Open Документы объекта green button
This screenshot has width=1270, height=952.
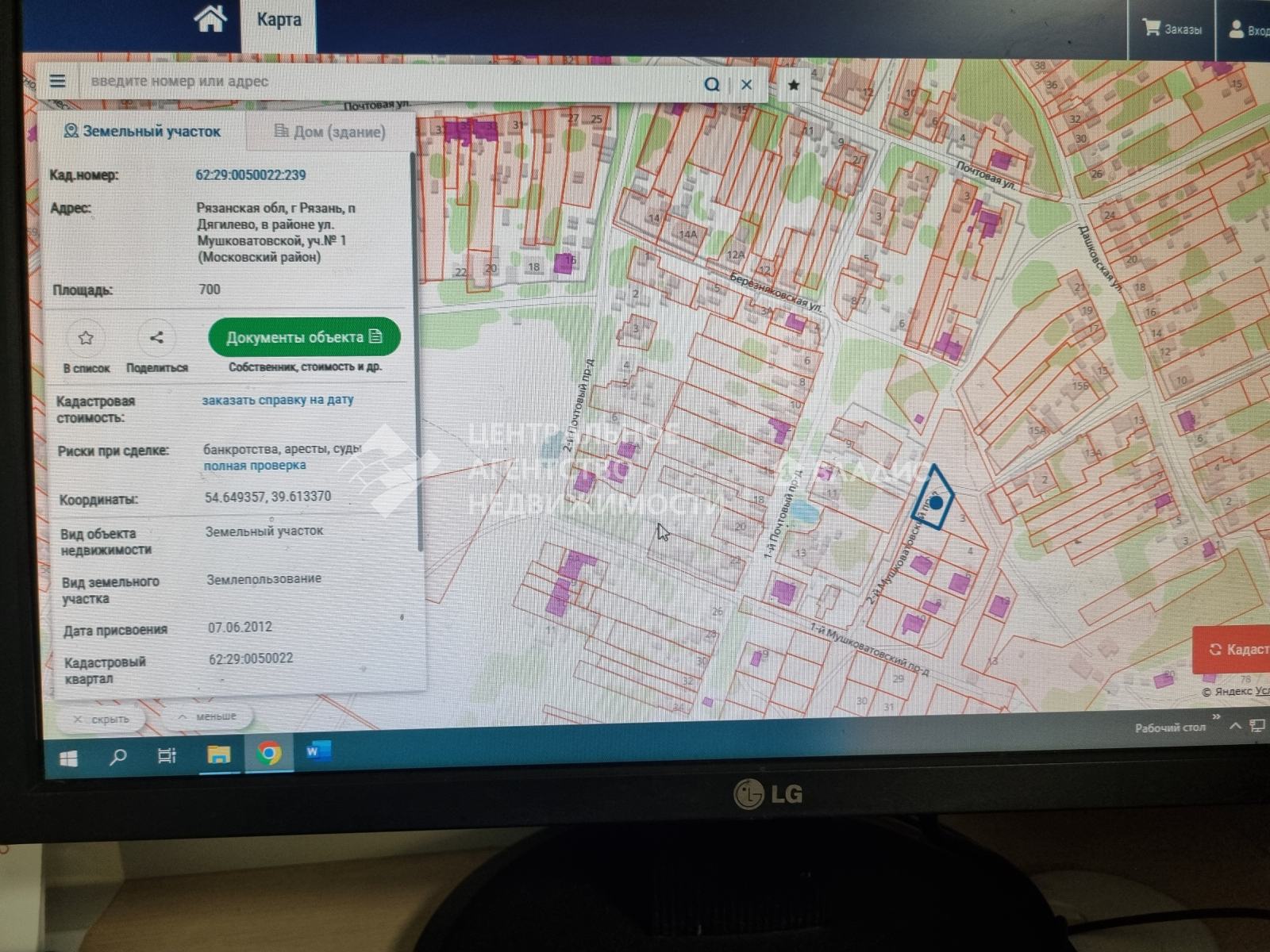[x=304, y=337]
